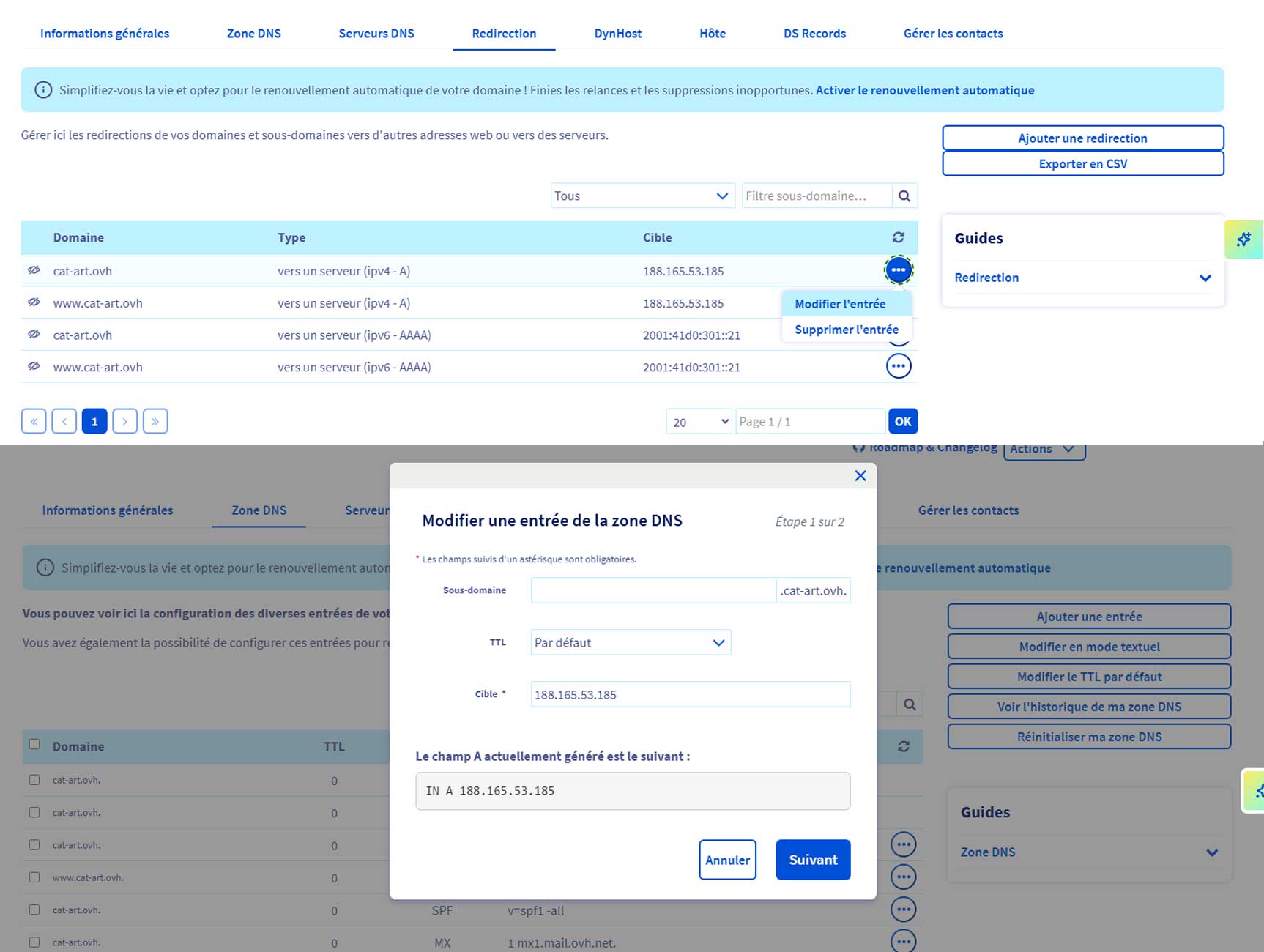The width and height of the screenshot is (1264, 952).
Task: Toggle visibility icon for first cat-art.ovh row
Action: click(34, 270)
